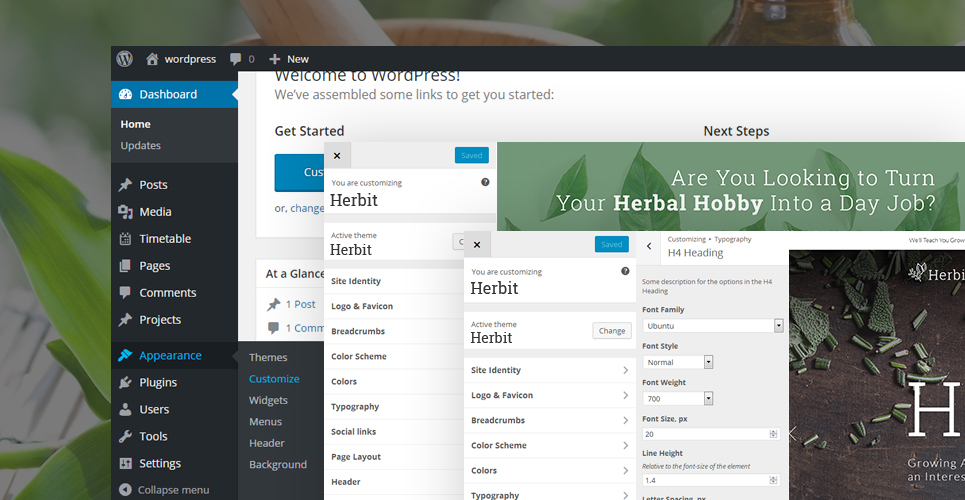Select Home under Dashboard

point(135,124)
